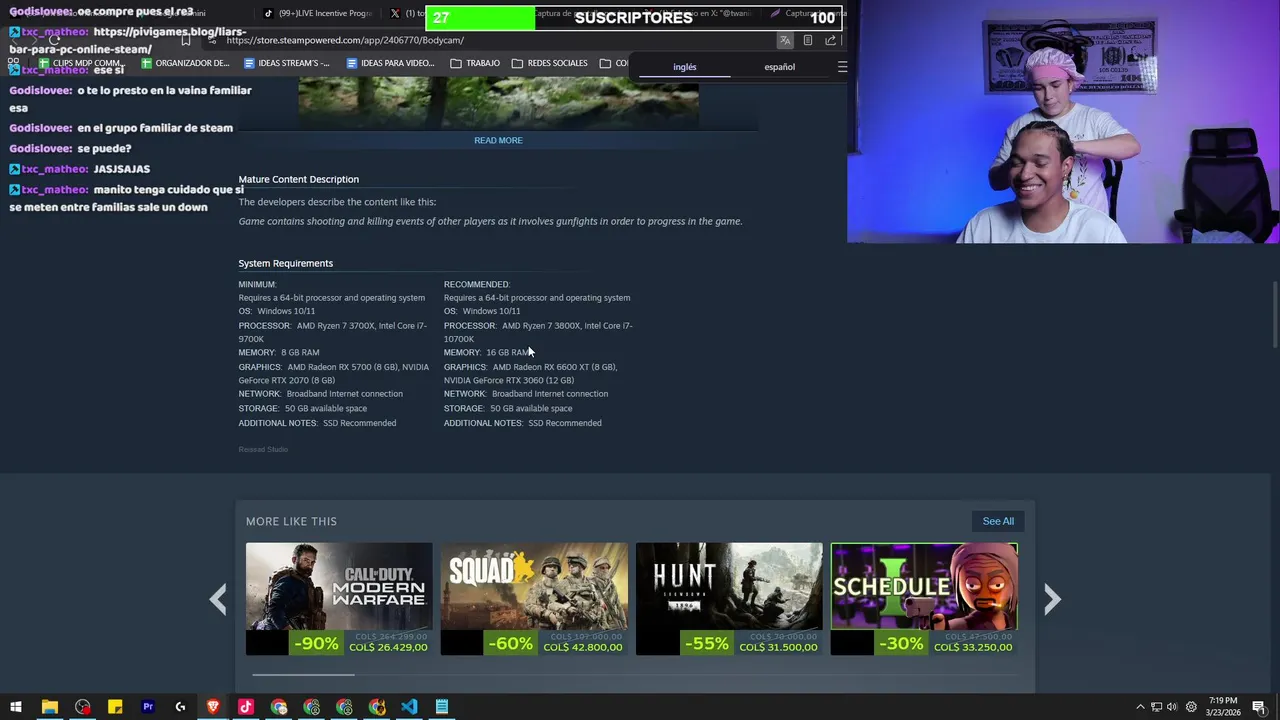Open the yellow Sticky Notes taskbar icon
The width and height of the screenshot is (1280, 720).
[115, 707]
